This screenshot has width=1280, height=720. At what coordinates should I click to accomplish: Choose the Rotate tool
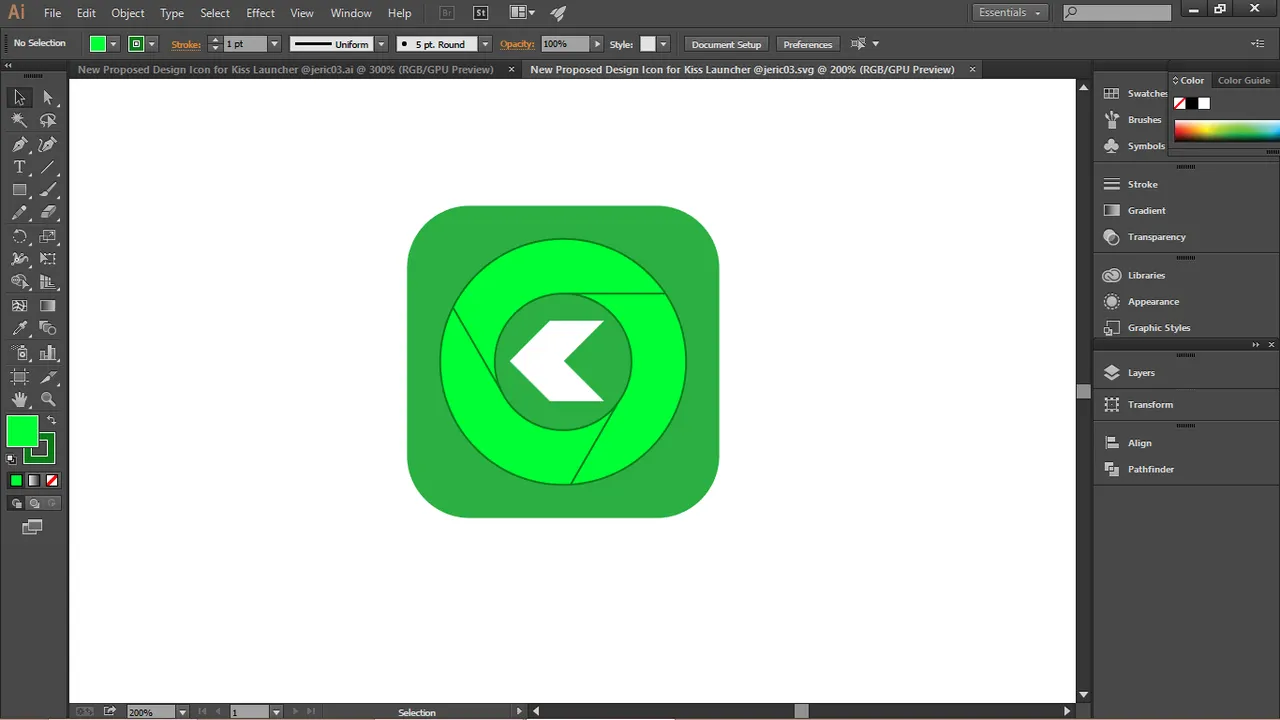click(19, 237)
